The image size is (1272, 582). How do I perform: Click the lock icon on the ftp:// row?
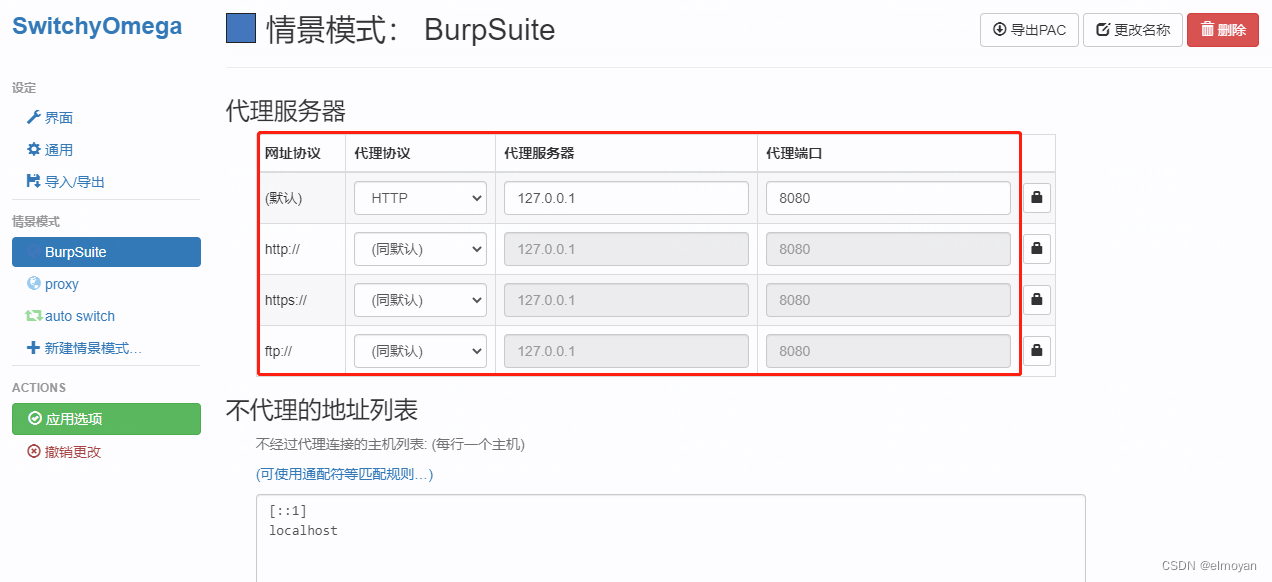(x=1037, y=351)
